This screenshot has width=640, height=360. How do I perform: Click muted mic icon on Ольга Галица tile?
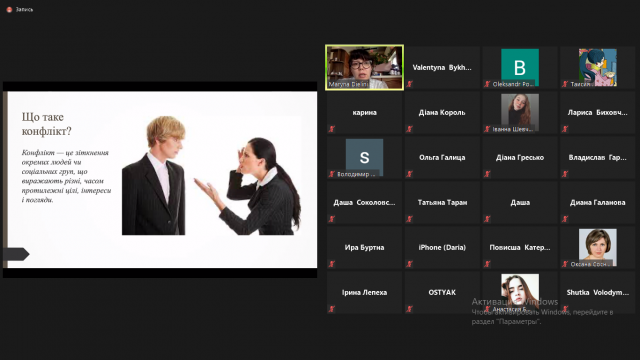click(x=409, y=174)
